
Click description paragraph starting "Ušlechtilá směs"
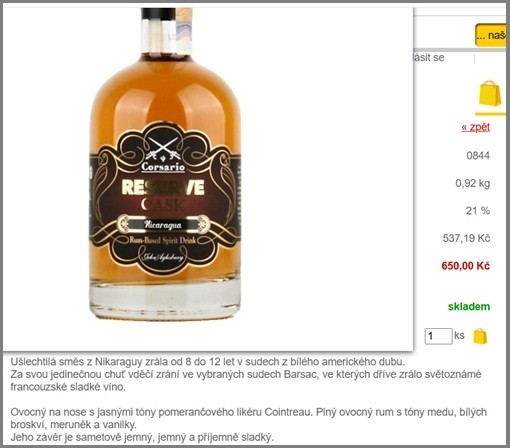pyautogui.click(x=246, y=374)
